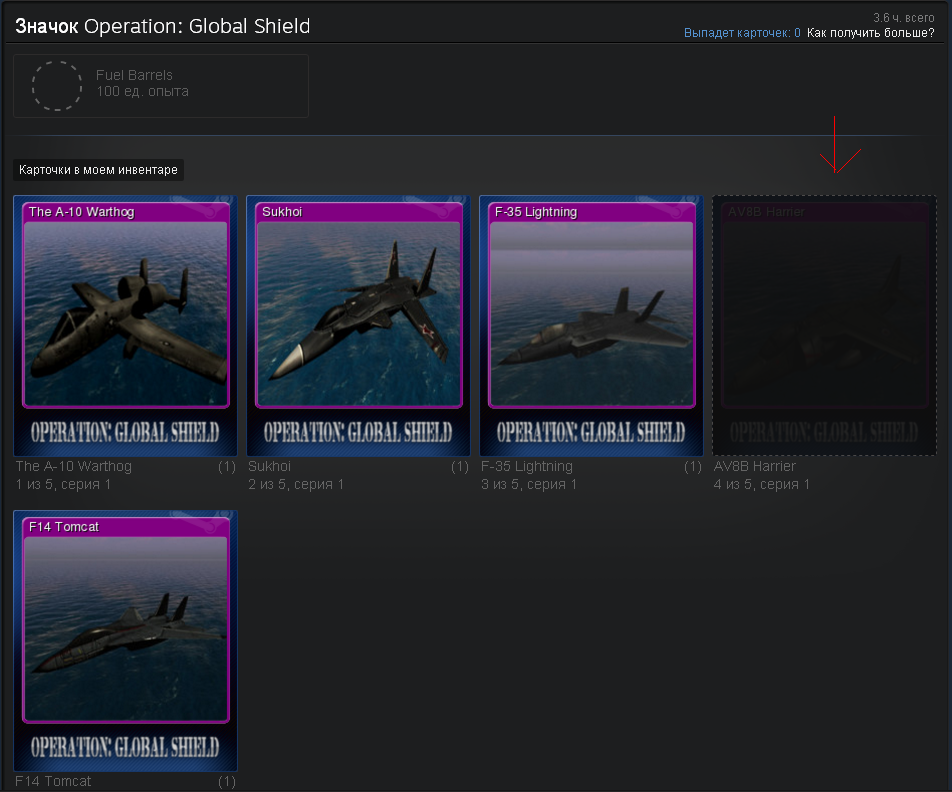Open the F-35 Lightning trading card
Image resolution: width=952 pixels, height=792 pixels.
(x=591, y=326)
